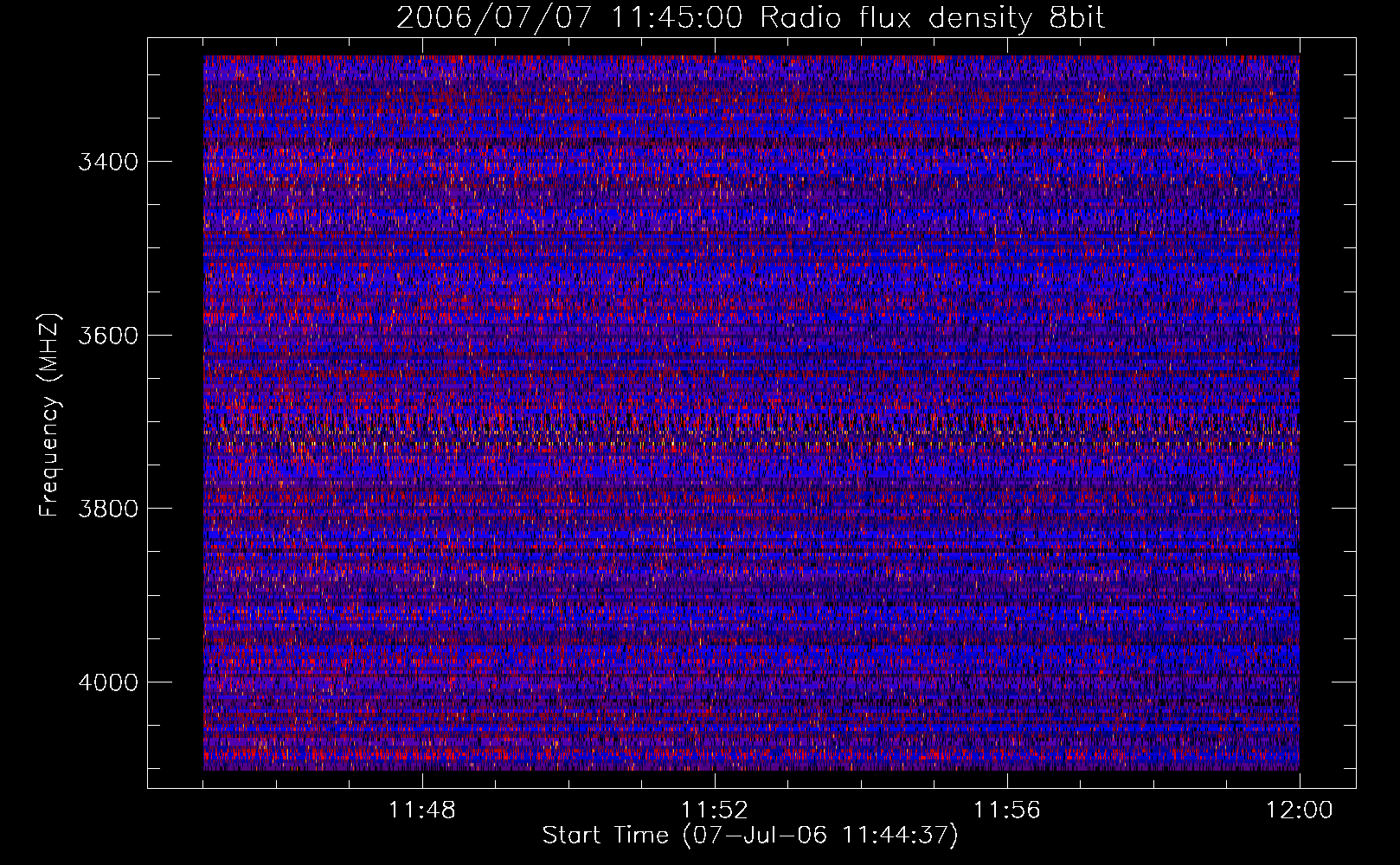Click the spectrogram at 3400 MHz and 11:56
This screenshot has width=1400, height=865.
(x=1007, y=161)
